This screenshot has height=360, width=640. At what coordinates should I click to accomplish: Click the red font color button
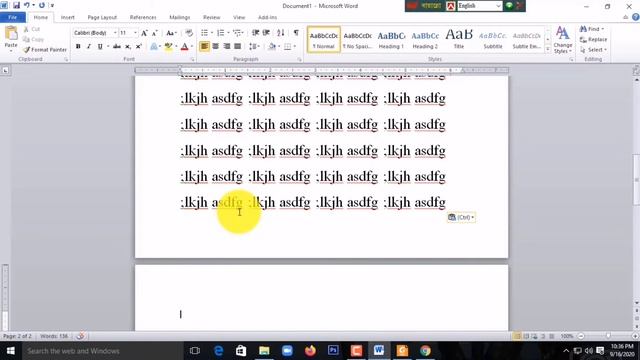[184, 47]
